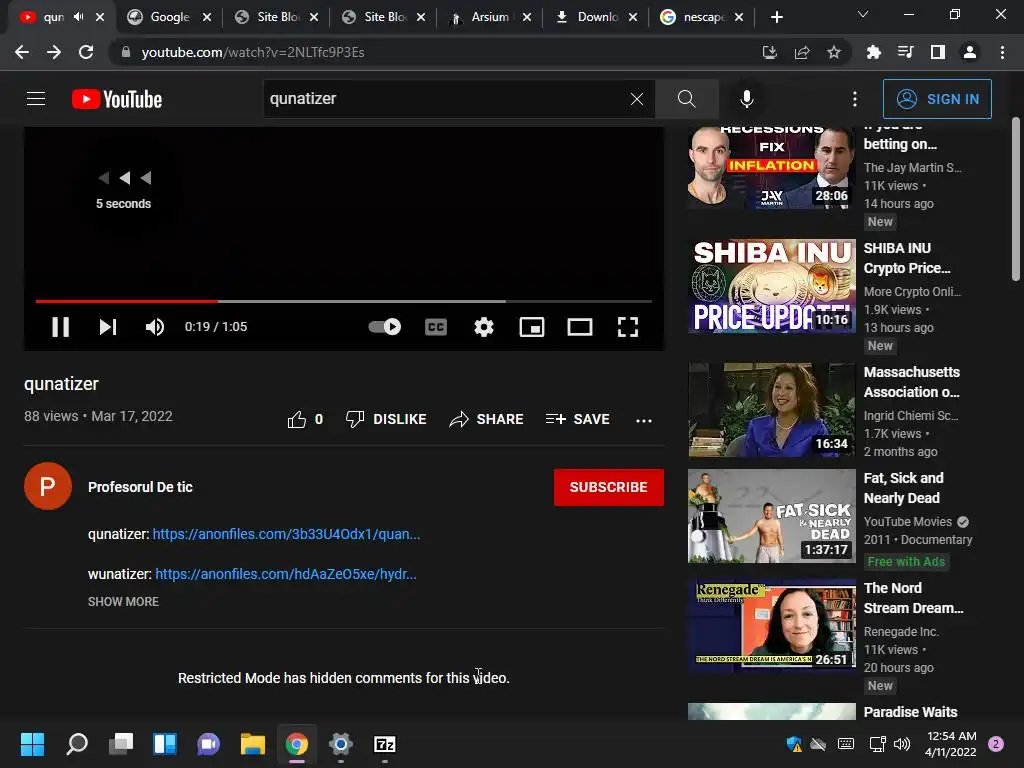Switch to the Downloads tab

[x=596, y=17]
